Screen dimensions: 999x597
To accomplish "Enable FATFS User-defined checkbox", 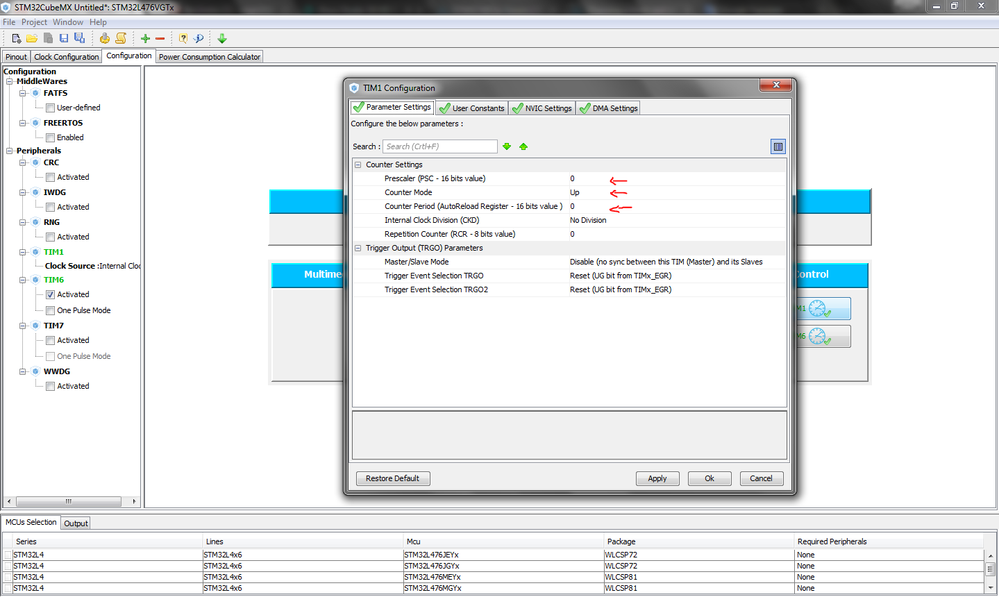I will 50,108.
